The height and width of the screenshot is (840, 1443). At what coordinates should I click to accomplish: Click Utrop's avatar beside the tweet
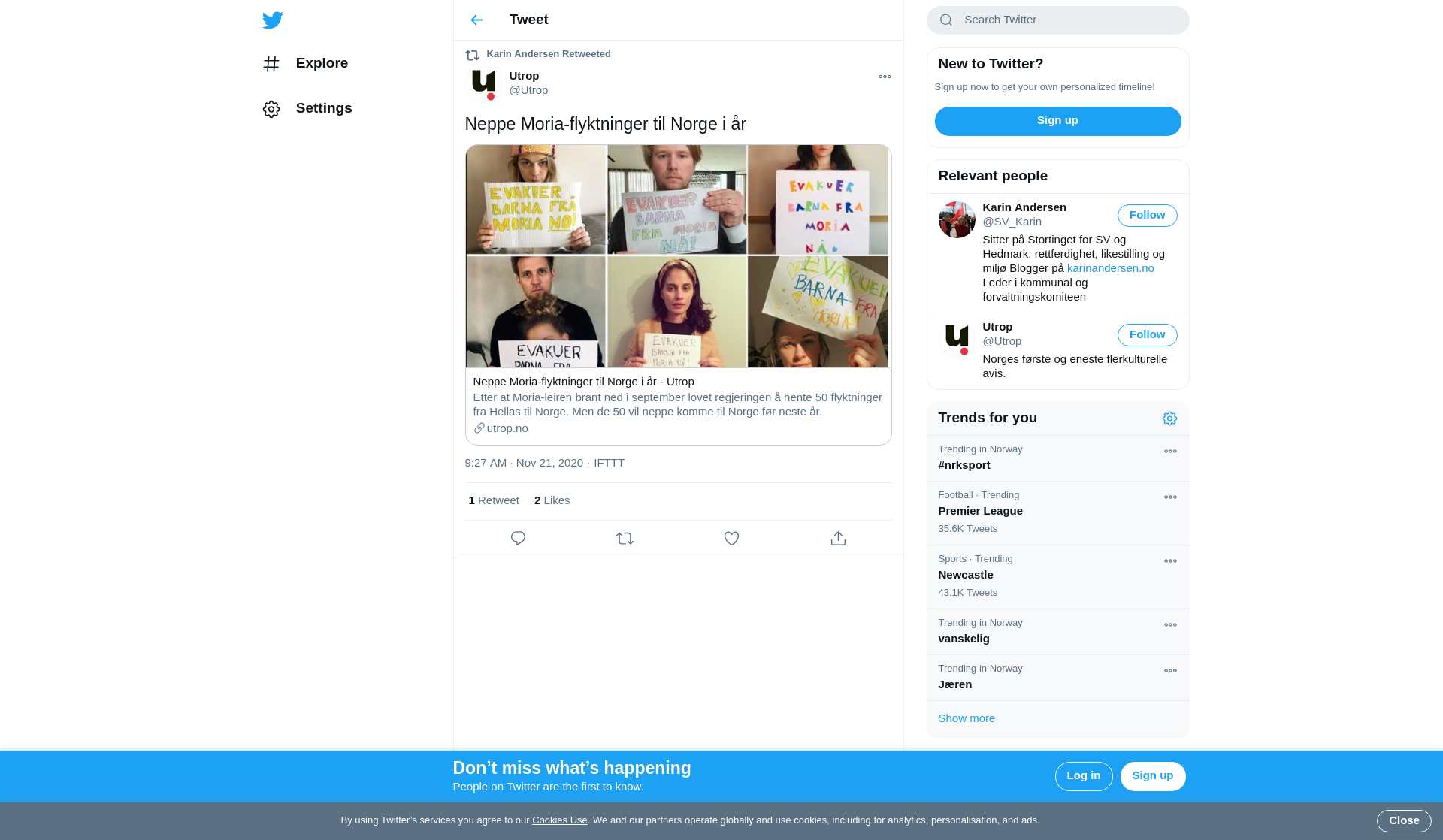coord(483,83)
